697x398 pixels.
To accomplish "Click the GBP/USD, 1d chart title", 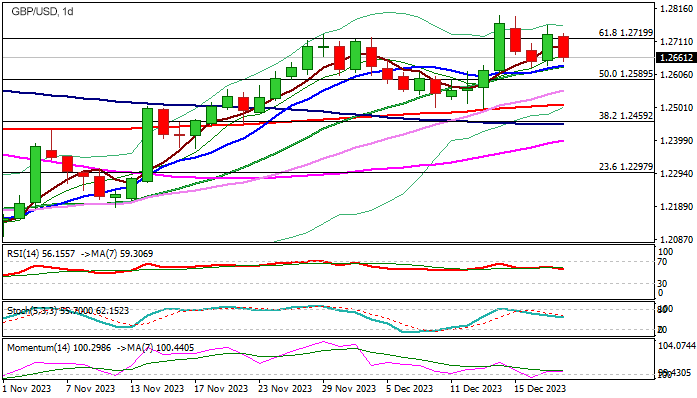I will pyautogui.click(x=42, y=12).
